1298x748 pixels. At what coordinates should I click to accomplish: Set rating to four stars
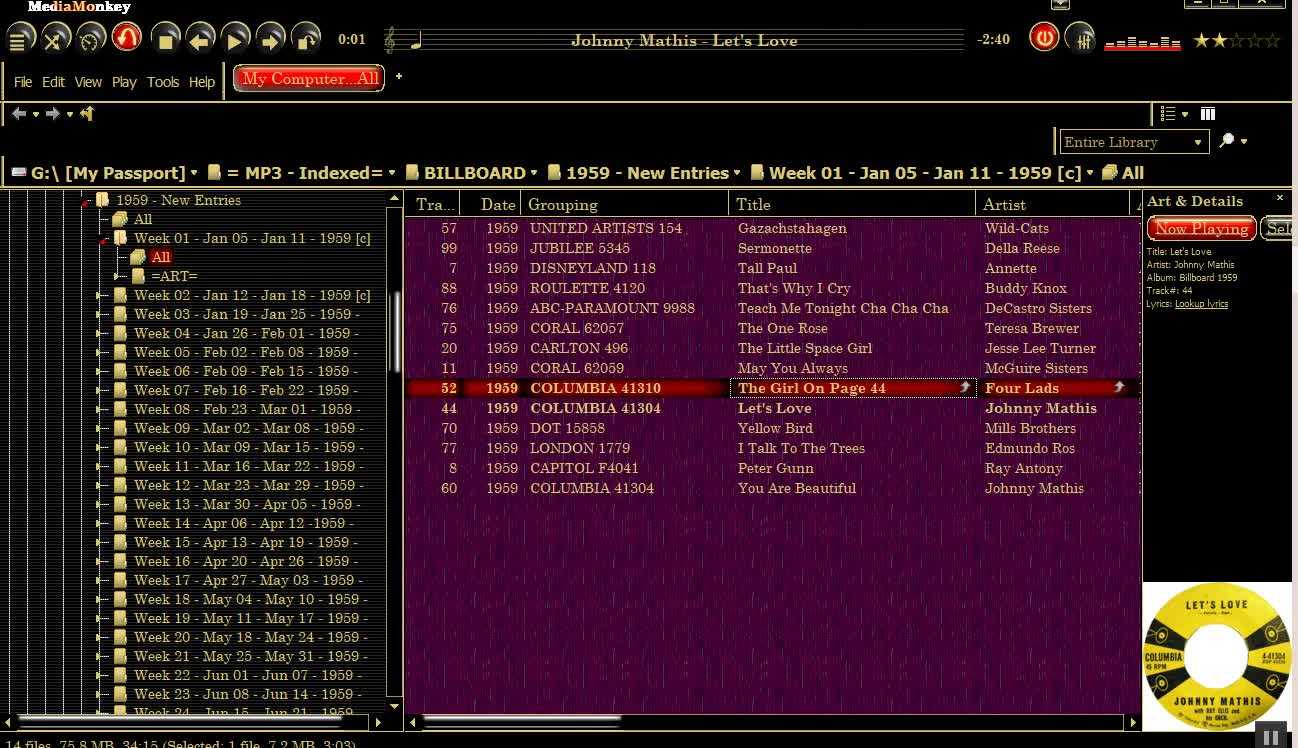[1254, 40]
